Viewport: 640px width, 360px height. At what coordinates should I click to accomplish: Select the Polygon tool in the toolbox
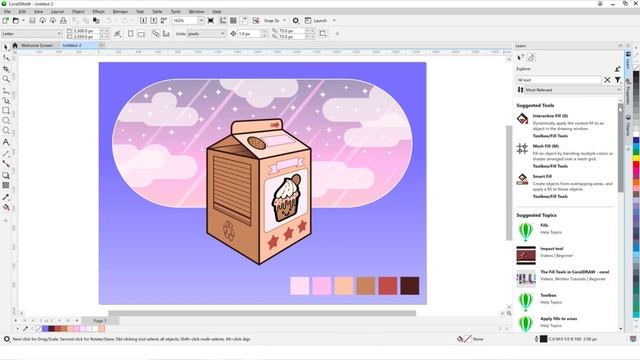pos(6,131)
